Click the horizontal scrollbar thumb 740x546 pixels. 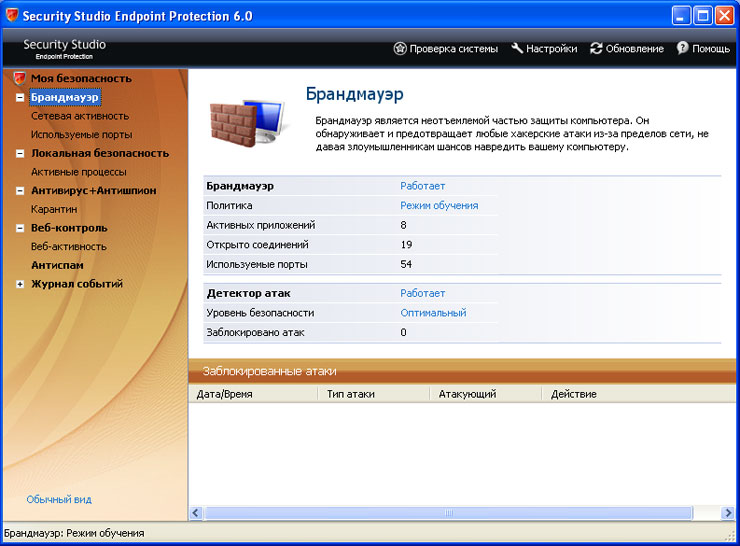448,513
